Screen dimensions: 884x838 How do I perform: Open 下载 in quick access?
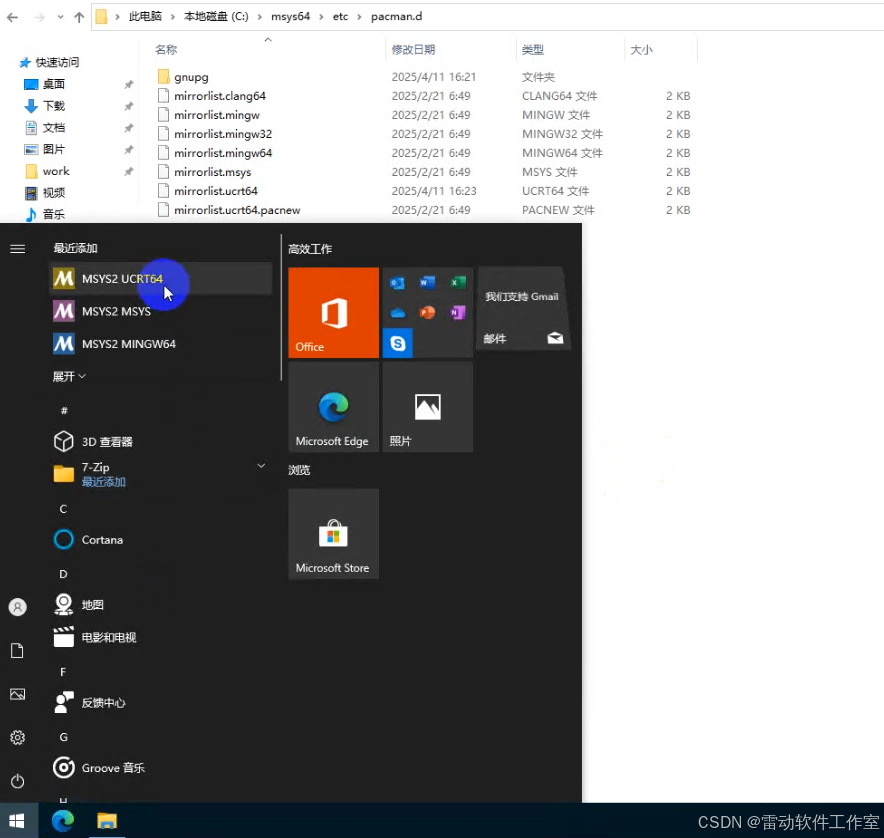(x=54, y=106)
